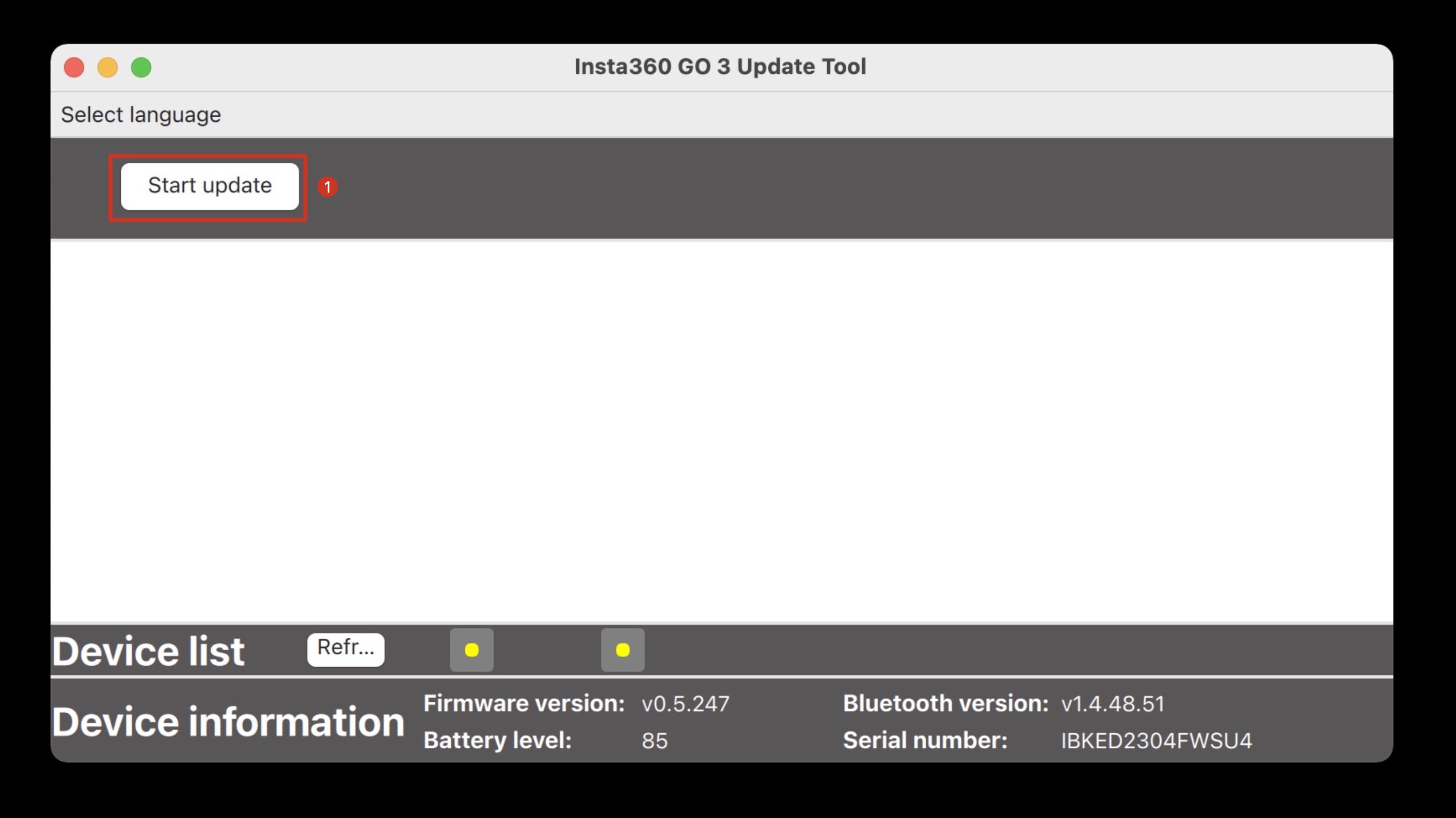
Task: Click the red number 1 badge
Action: tap(327, 187)
